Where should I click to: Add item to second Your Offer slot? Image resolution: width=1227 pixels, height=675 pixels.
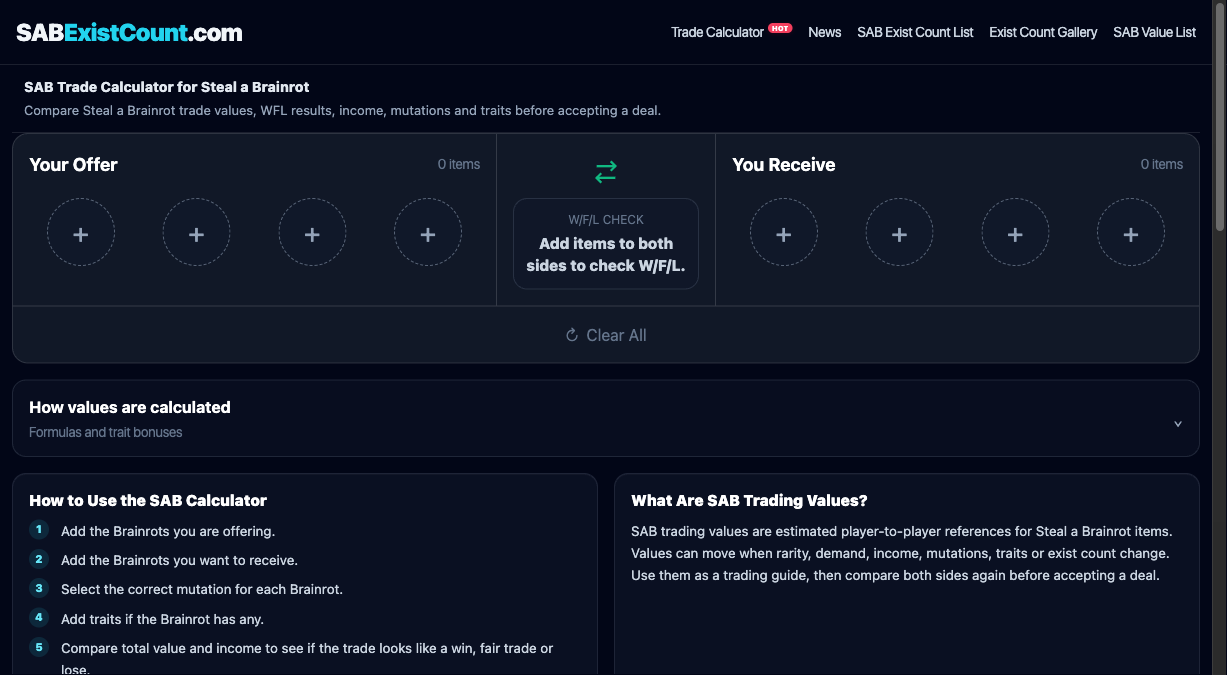coord(196,232)
